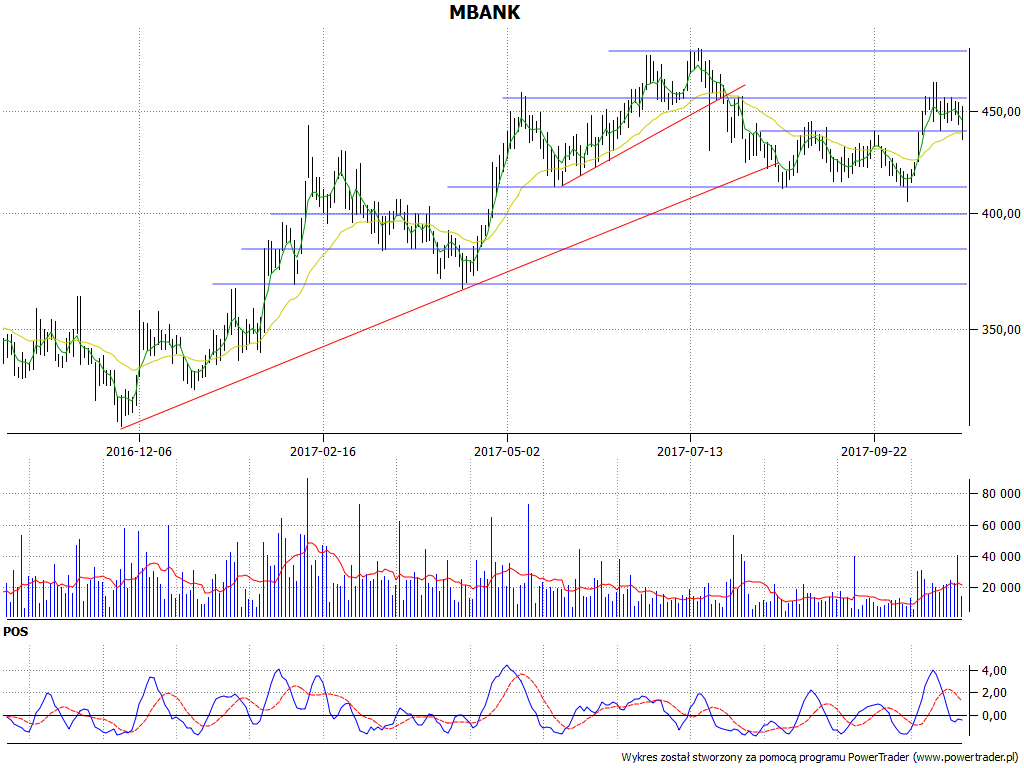Image resolution: width=1024 pixels, height=768 pixels.
Task: Select the 450,00 price axis label
Action: click(999, 112)
